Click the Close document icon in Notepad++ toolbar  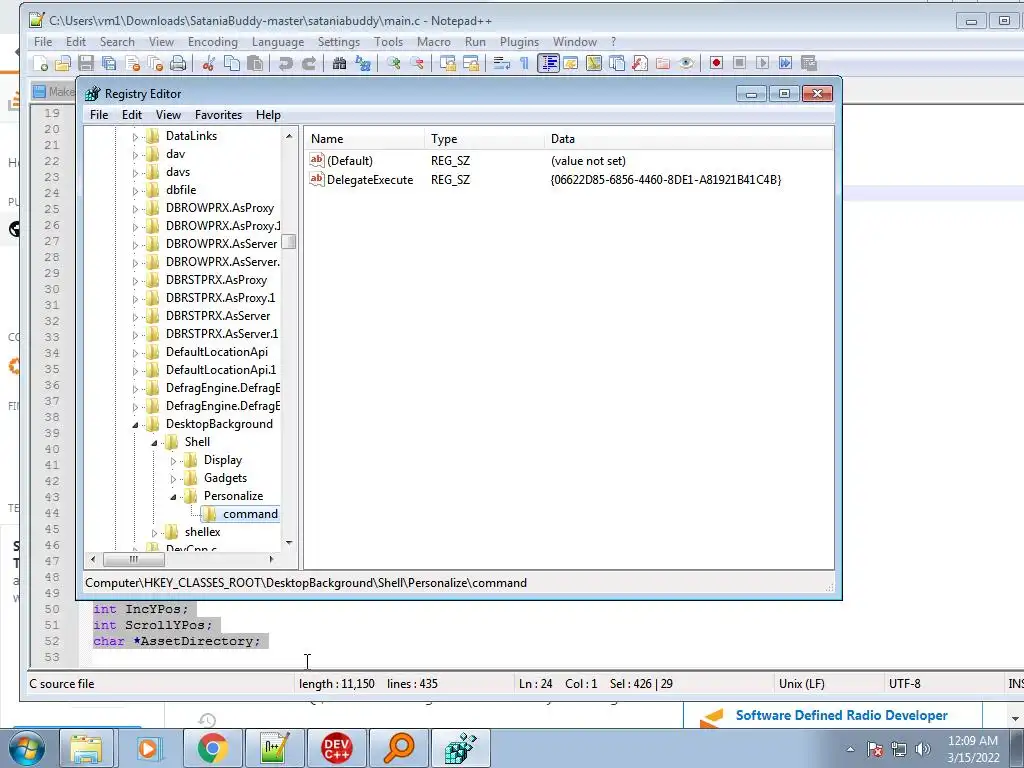click(x=132, y=63)
